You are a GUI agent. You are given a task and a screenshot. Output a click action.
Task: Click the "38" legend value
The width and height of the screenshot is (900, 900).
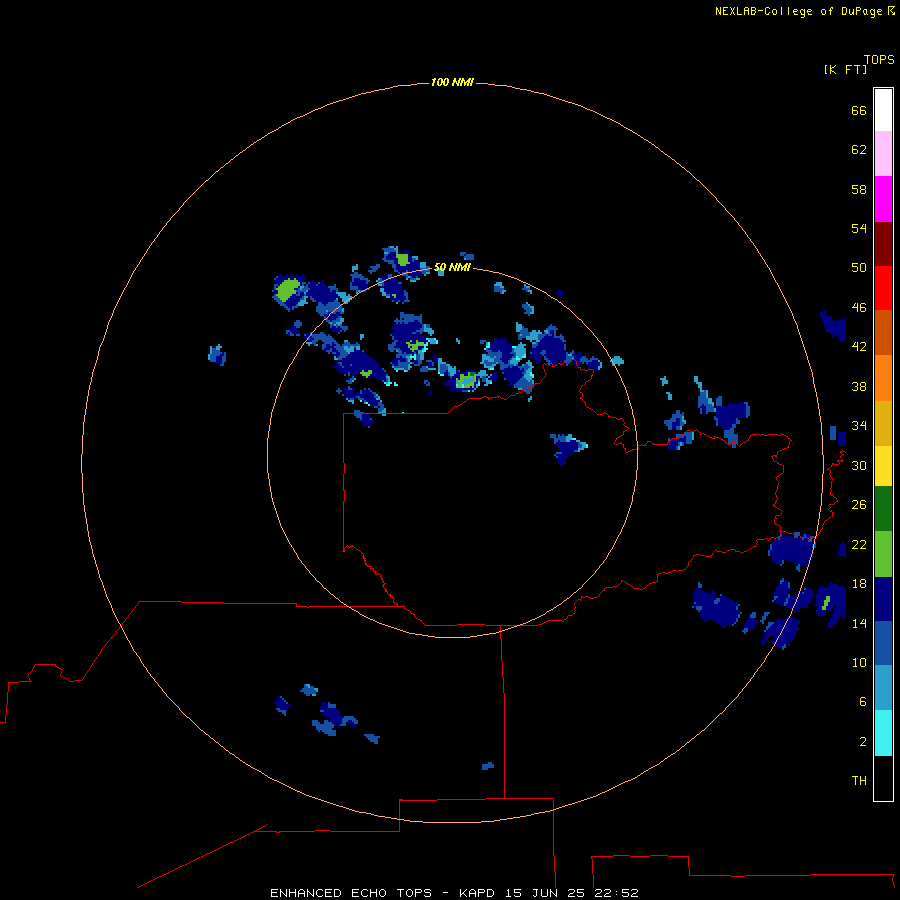(859, 386)
